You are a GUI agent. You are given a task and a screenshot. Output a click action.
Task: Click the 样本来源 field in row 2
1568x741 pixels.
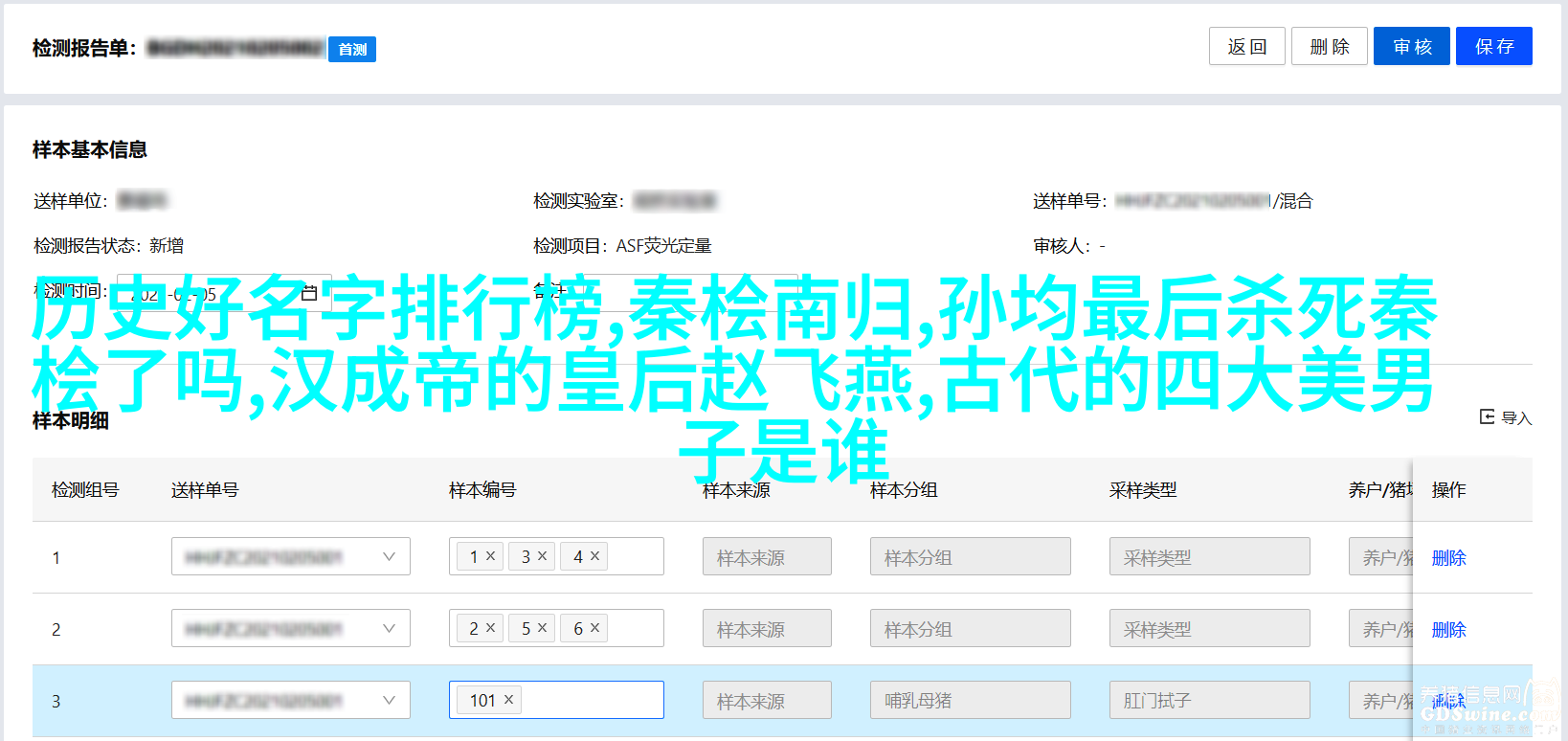coord(767,628)
